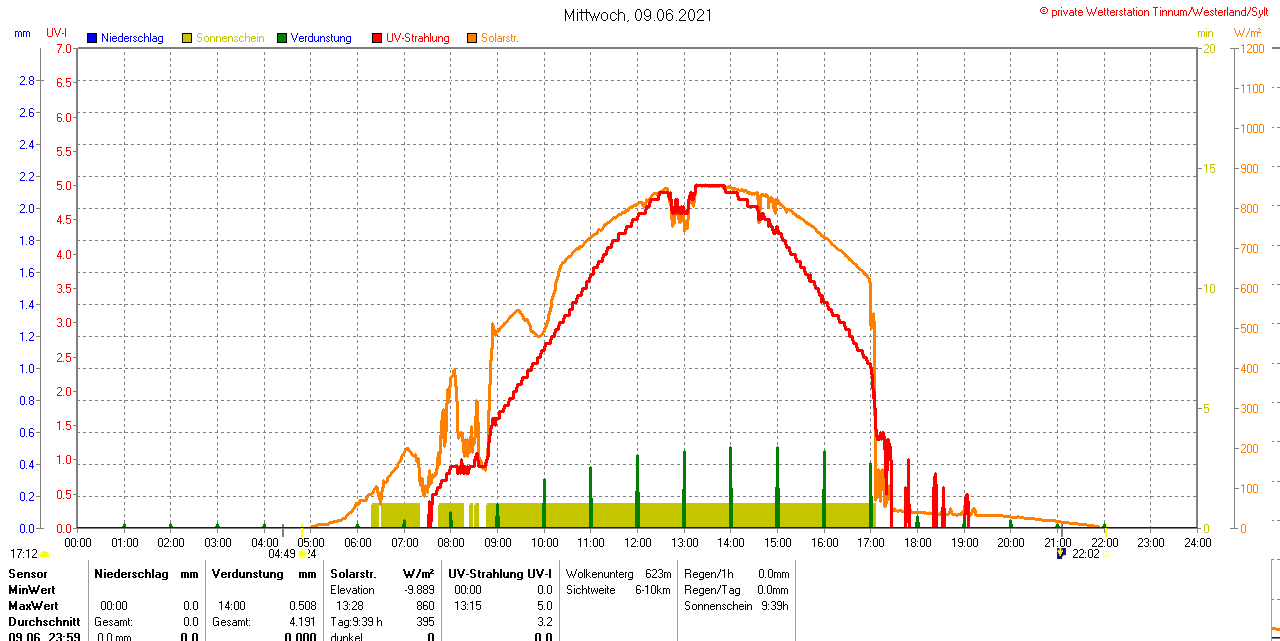Click the Niederschlag legend label
Viewport: 1280px width, 641px height.
click(x=132, y=38)
